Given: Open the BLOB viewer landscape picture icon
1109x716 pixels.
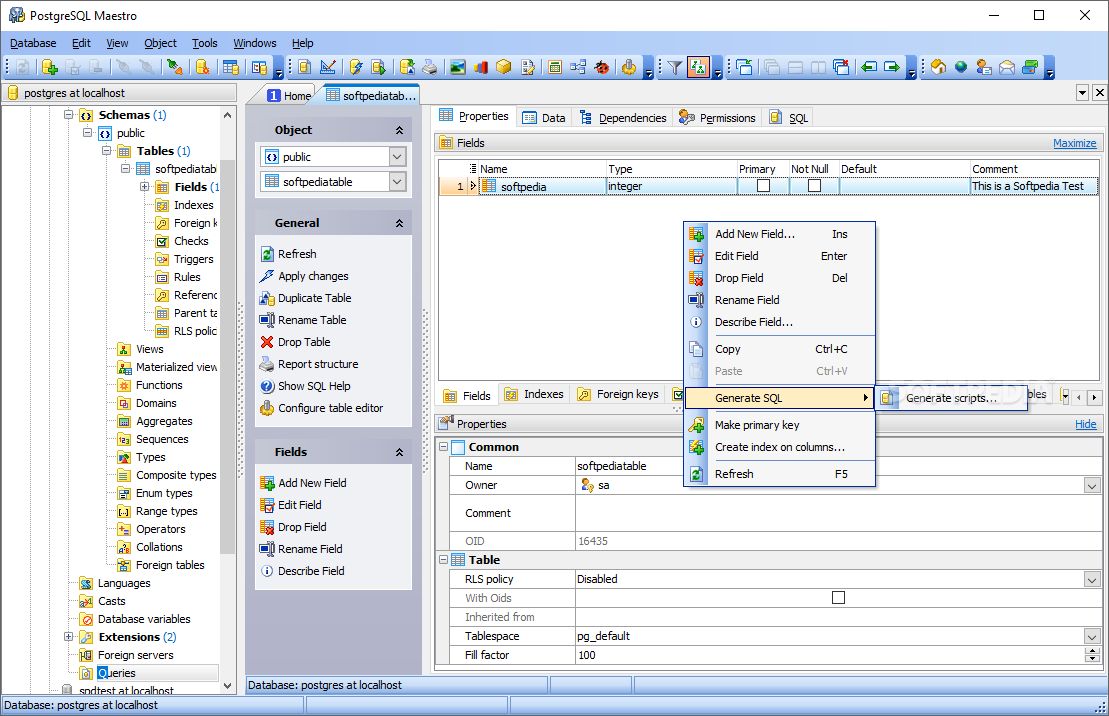Looking at the screenshot, I should click(458, 67).
